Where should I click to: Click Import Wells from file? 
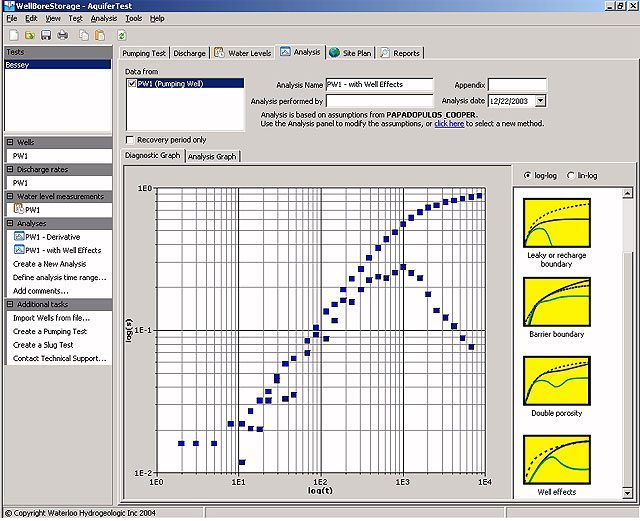tap(51, 318)
